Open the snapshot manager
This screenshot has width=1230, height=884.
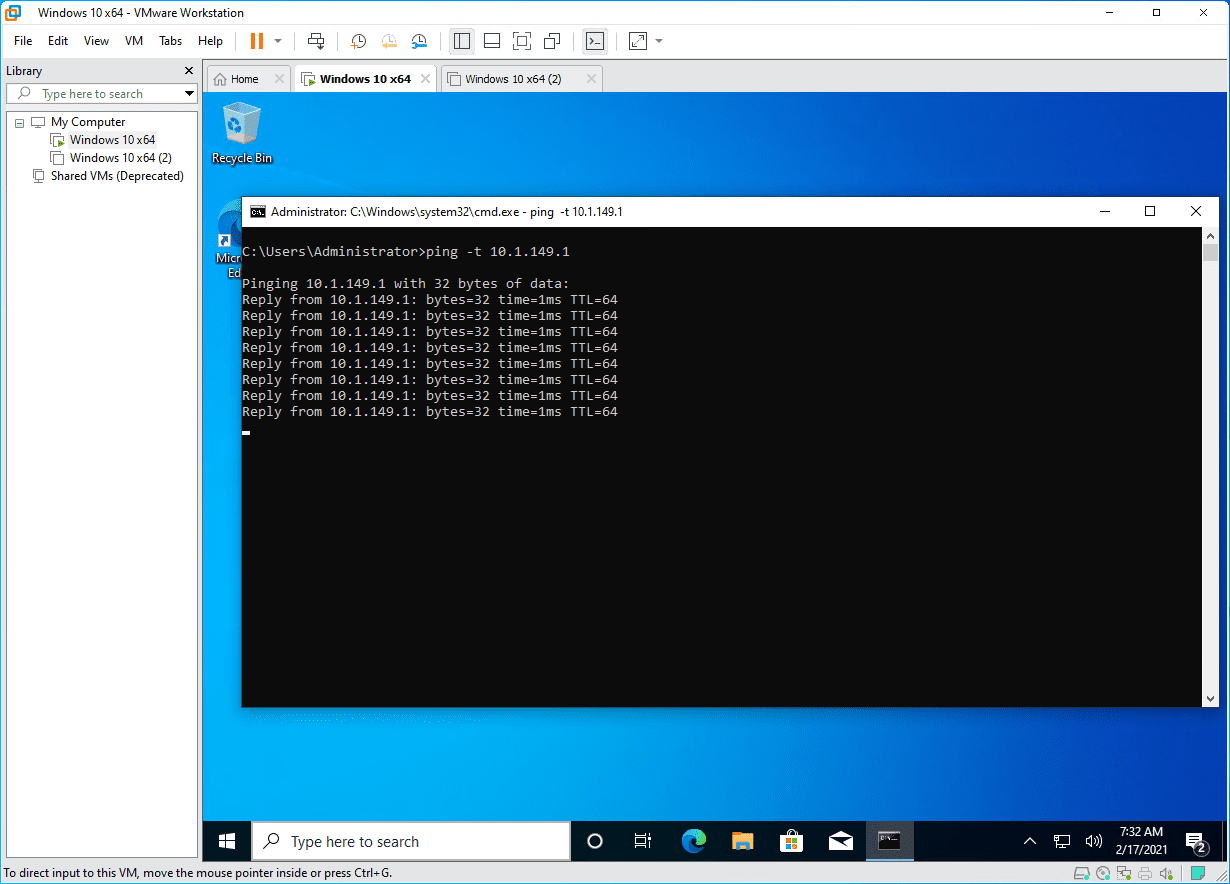pos(420,41)
